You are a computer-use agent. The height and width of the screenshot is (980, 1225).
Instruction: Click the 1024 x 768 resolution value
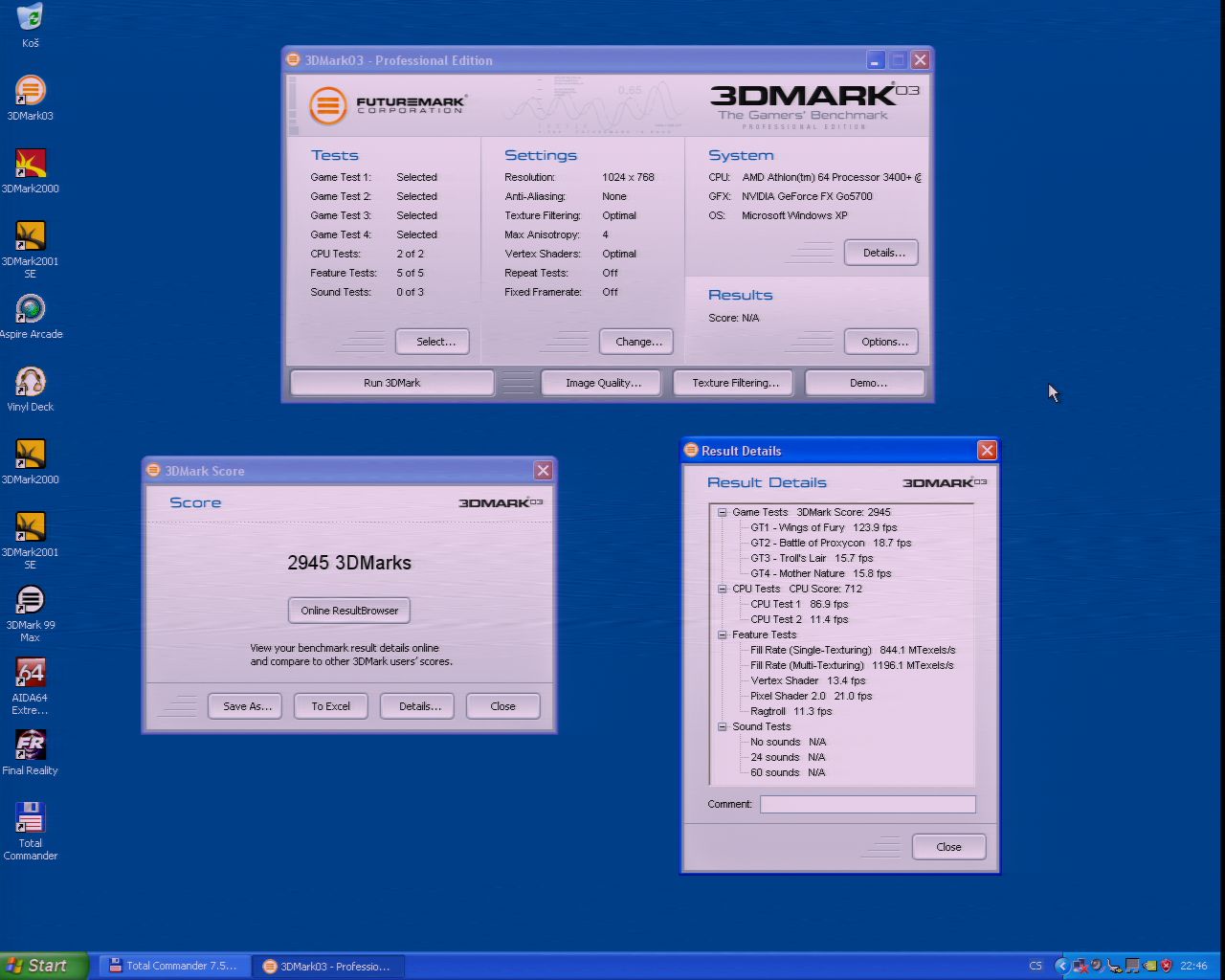pos(628,177)
